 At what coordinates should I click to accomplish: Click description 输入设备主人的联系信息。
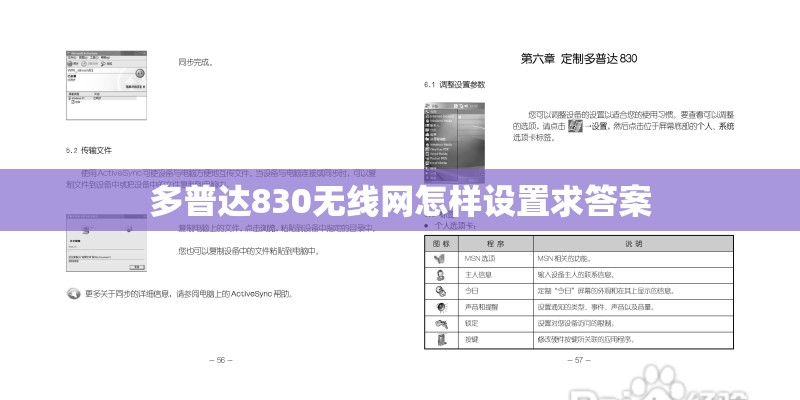(x=579, y=275)
